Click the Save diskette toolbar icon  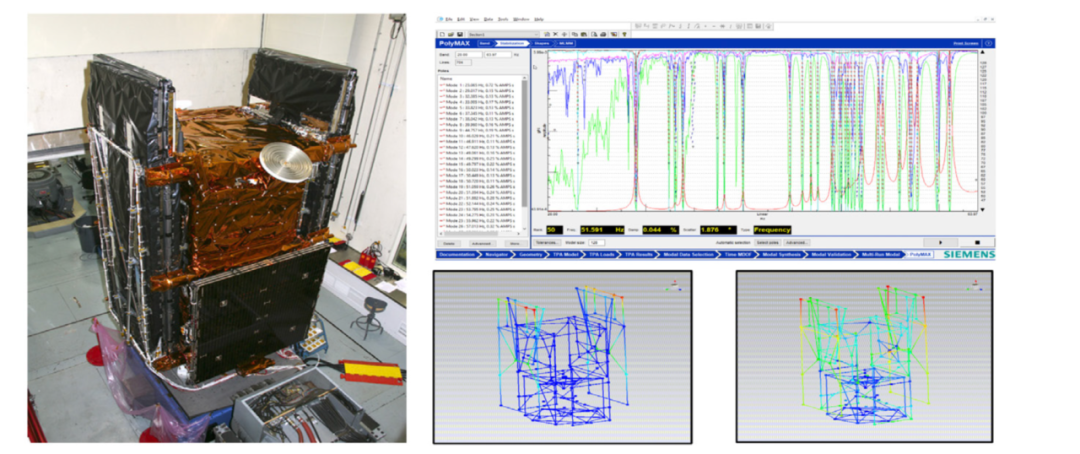(459, 34)
